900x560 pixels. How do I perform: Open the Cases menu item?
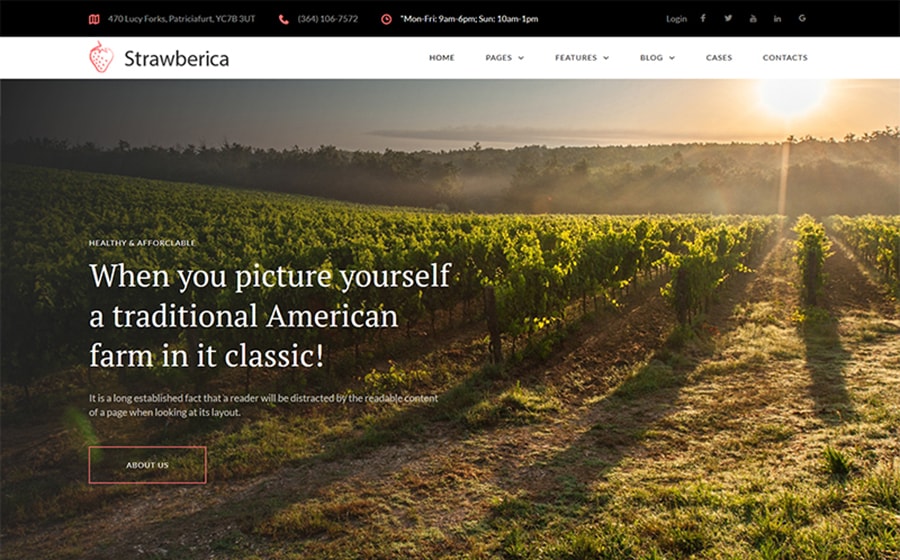point(719,57)
